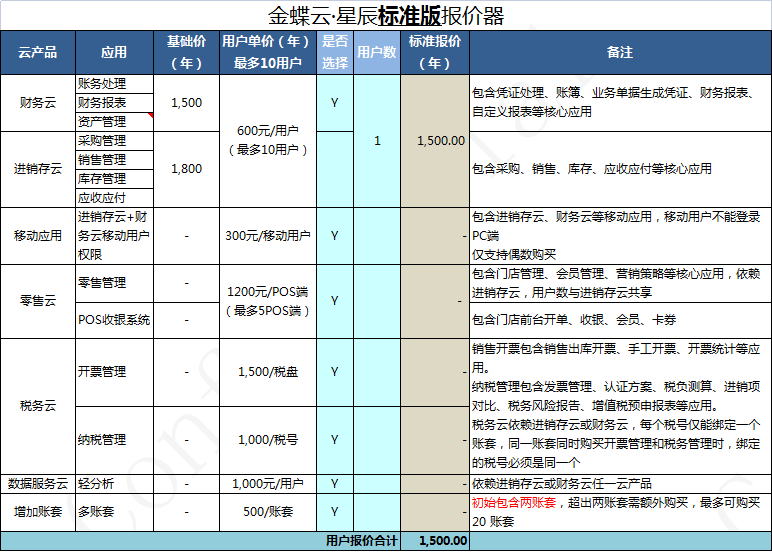Click the empty selection cell for 进销存云
The width and height of the screenshot is (772, 552).
click(335, 169)
